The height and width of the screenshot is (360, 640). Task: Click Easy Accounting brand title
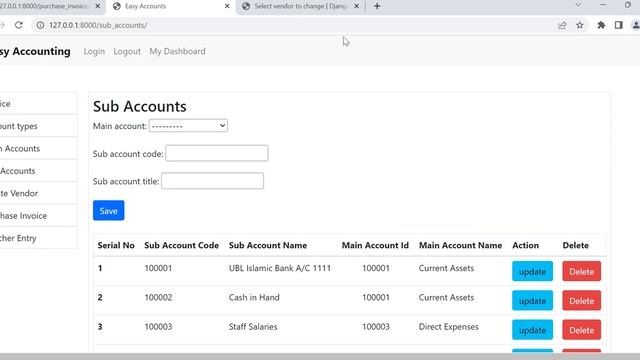click(x=35, y=51)
